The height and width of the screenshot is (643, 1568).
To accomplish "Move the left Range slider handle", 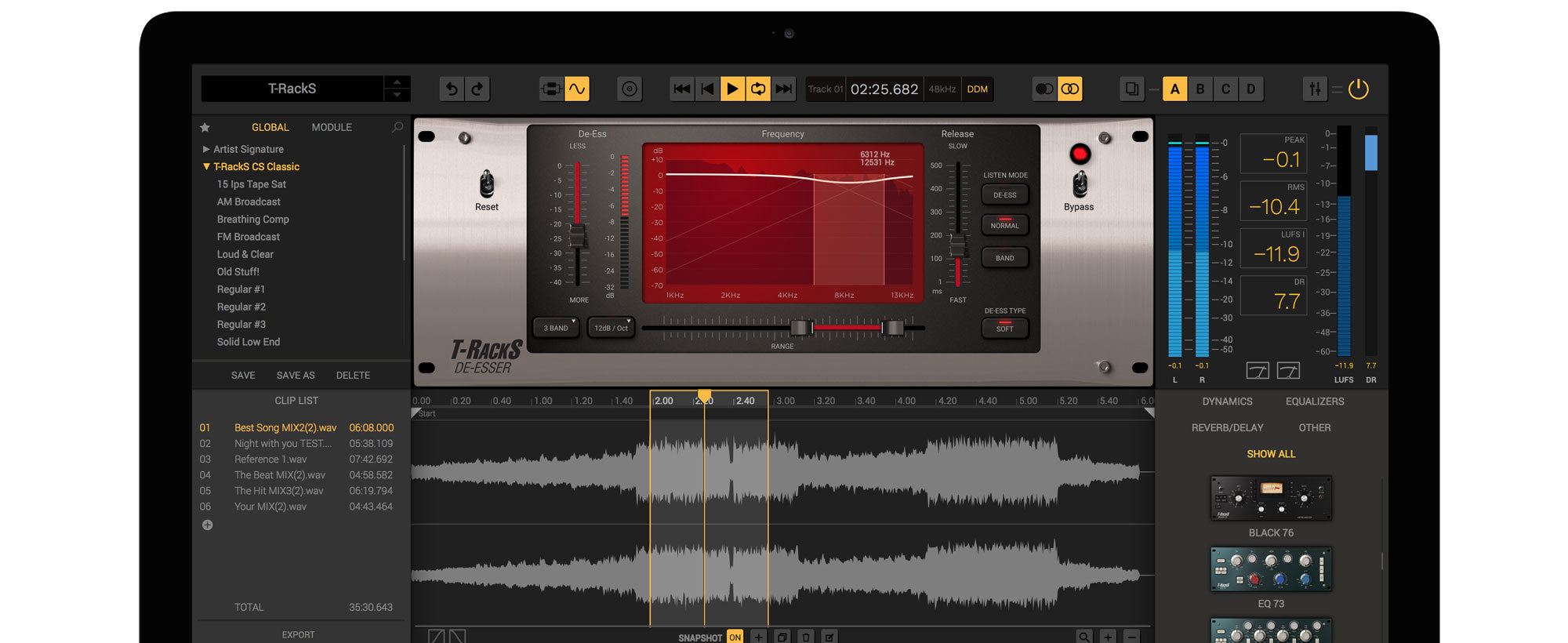I will pyautogui.click(x=800, y=328).
